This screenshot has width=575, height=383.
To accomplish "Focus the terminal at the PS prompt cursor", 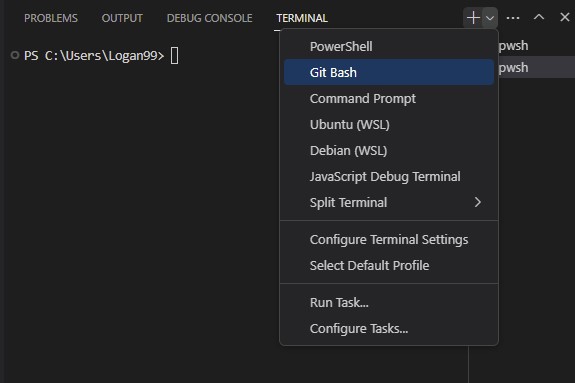I will pyautogui.click(x=175, y=56).
